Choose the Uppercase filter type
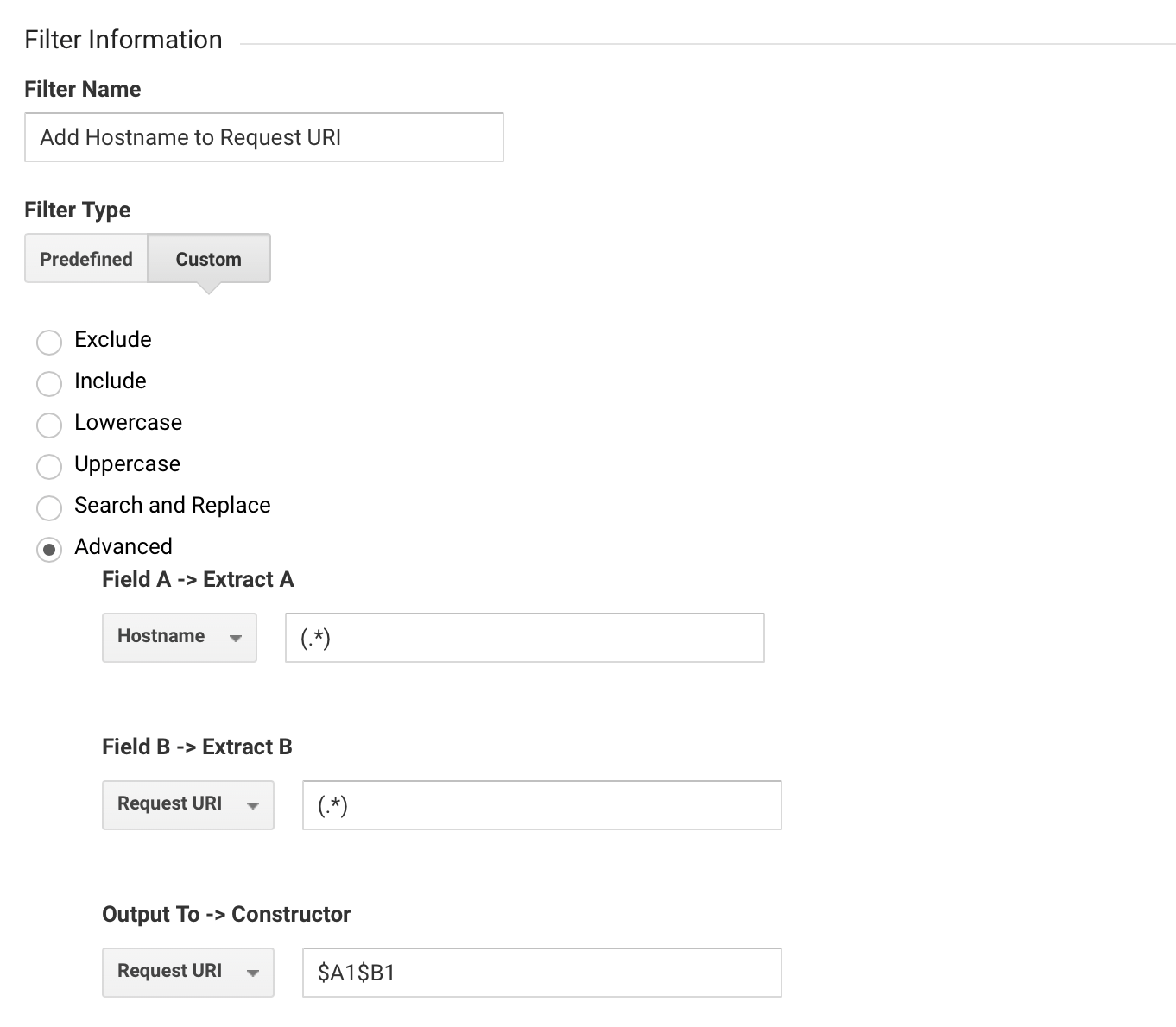Image resolution: width=1176 pixels, height=1027 pixels. (49, 466)
